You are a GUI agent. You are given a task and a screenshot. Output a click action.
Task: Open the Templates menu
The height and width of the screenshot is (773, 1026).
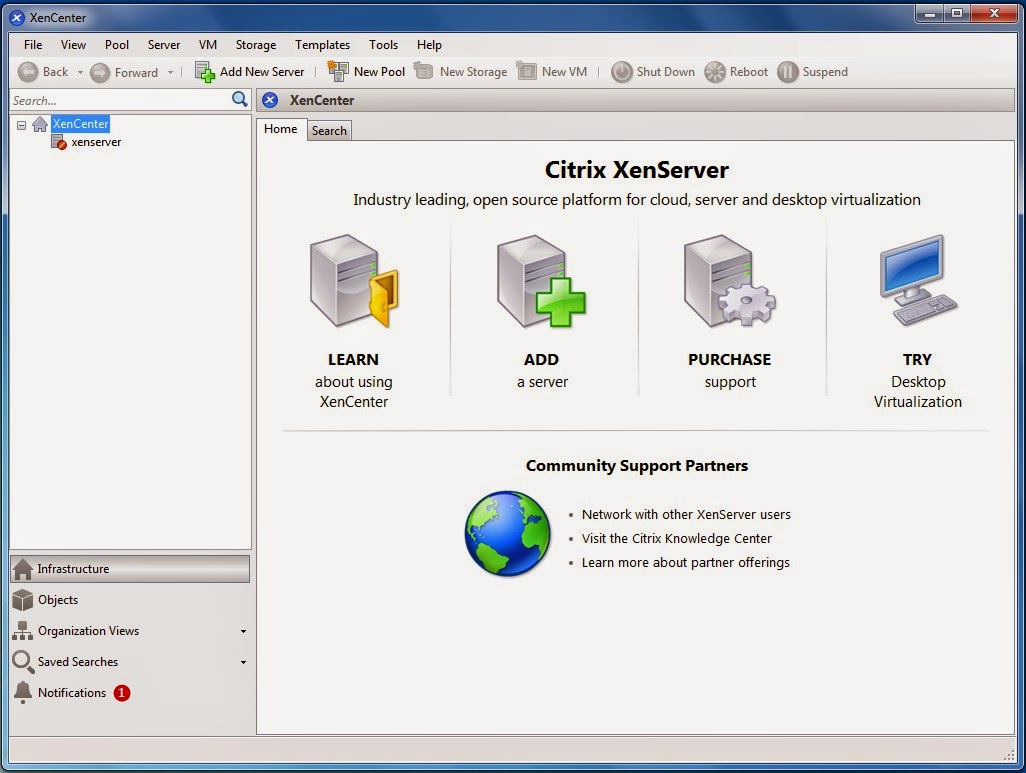pyautogui.click(x=322, y=45)
